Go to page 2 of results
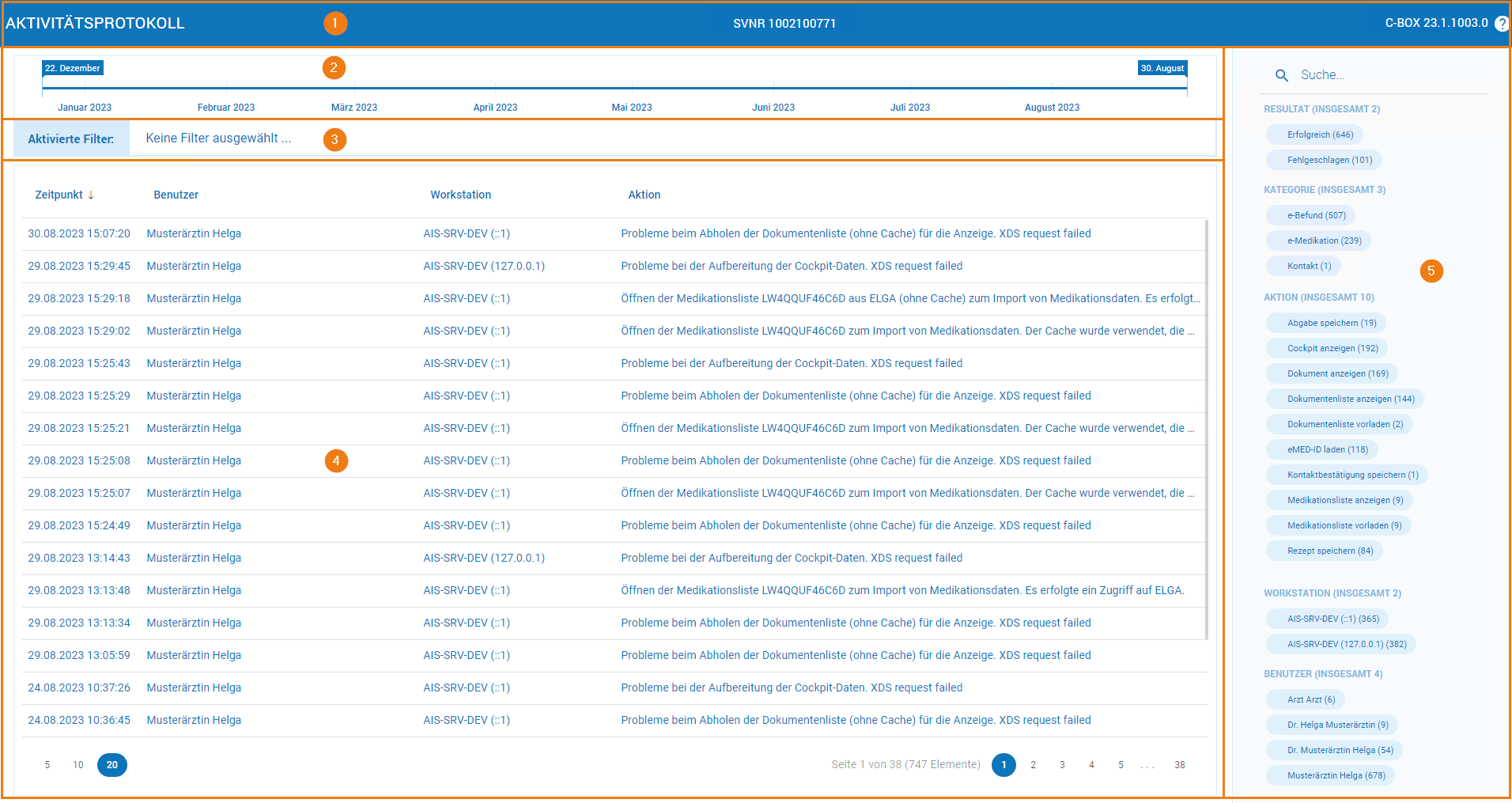This screenshot has height=803, width=1512. [1033, 765]
